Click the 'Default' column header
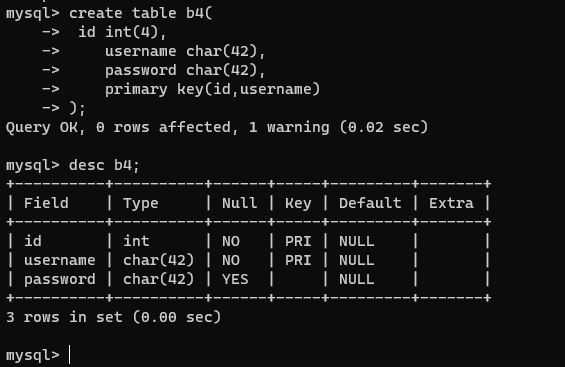The image size is (565, 367). (x=370, y=203)
